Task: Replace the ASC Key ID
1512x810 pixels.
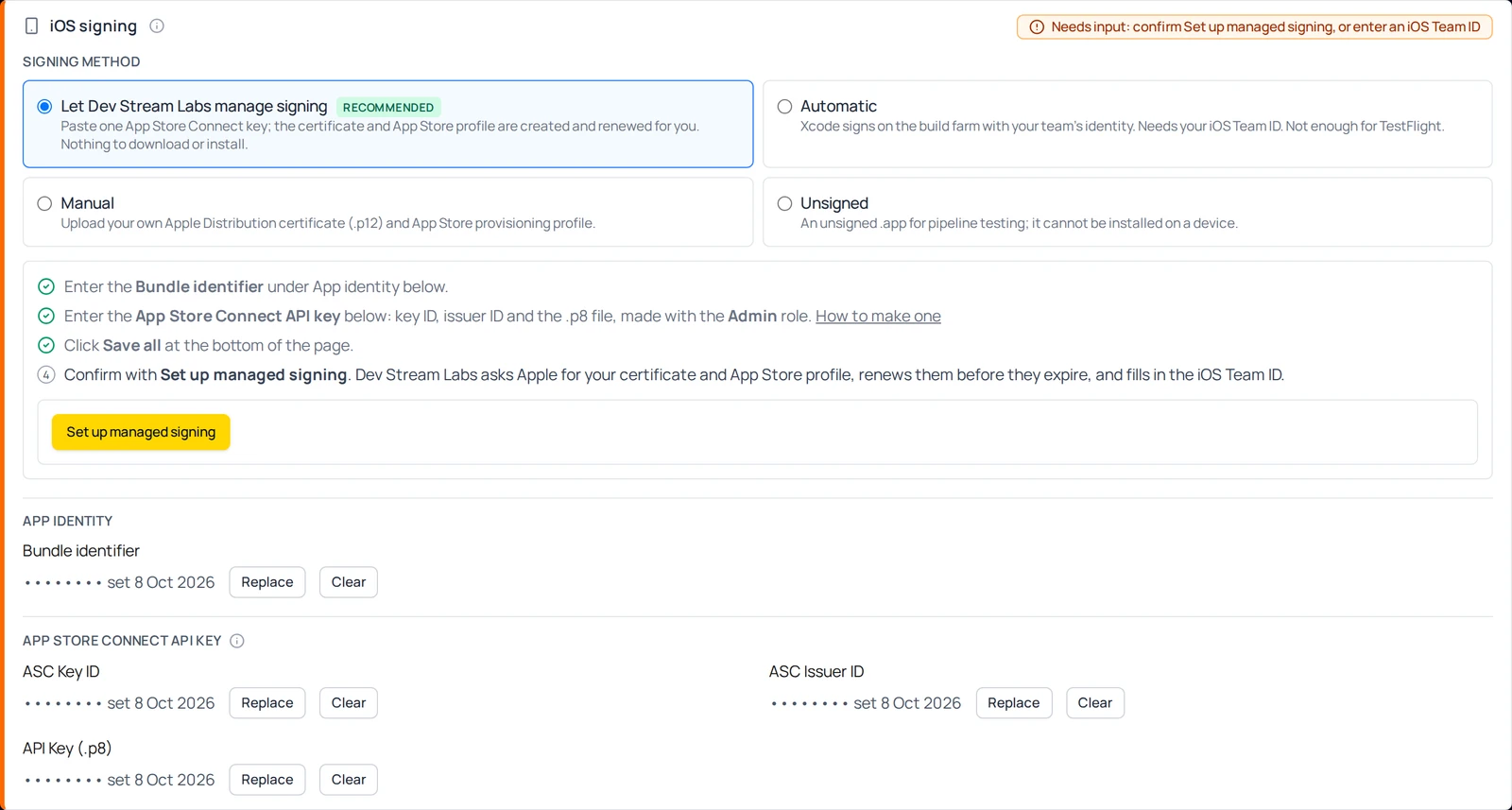Action: [x=267, y=703]
